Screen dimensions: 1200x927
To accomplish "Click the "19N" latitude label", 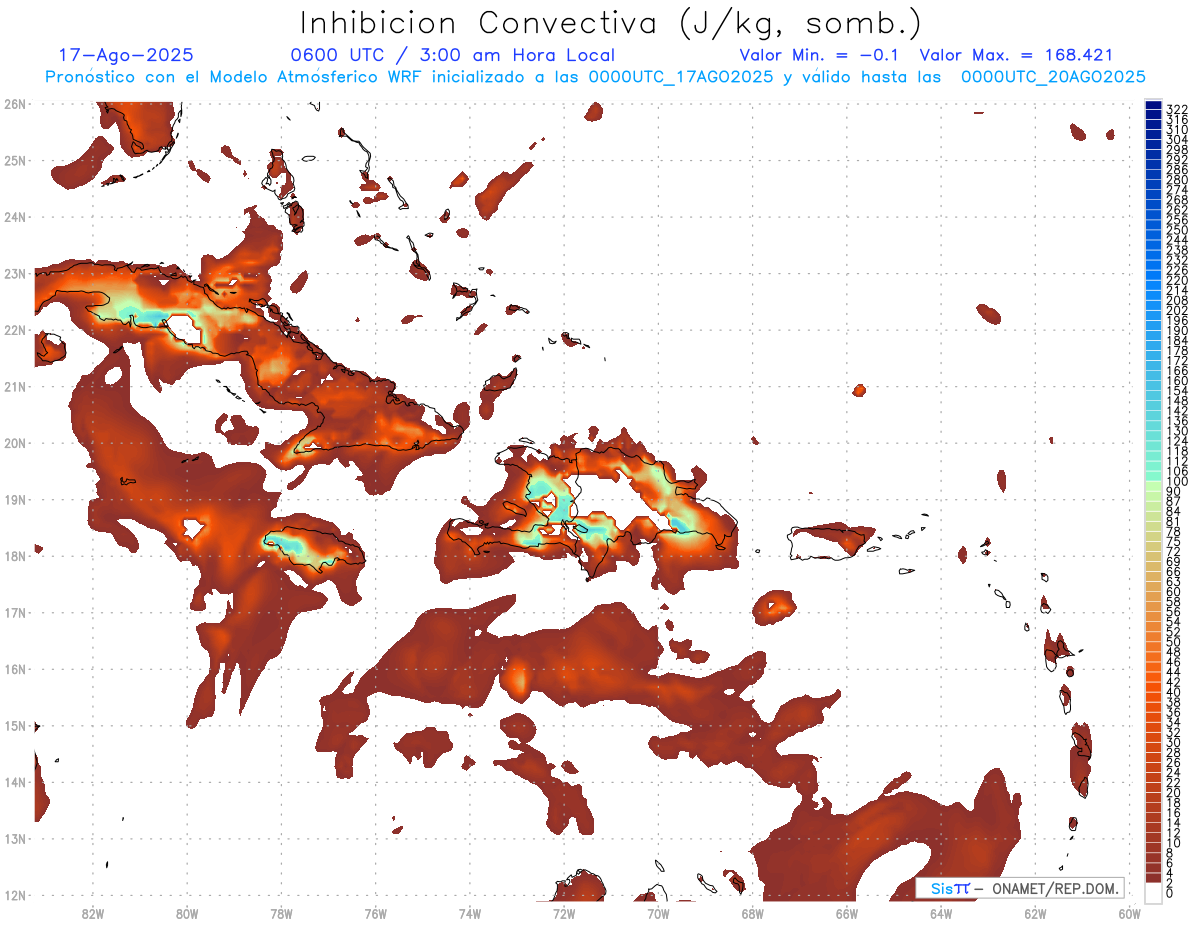I will click(x=15, y=499).
